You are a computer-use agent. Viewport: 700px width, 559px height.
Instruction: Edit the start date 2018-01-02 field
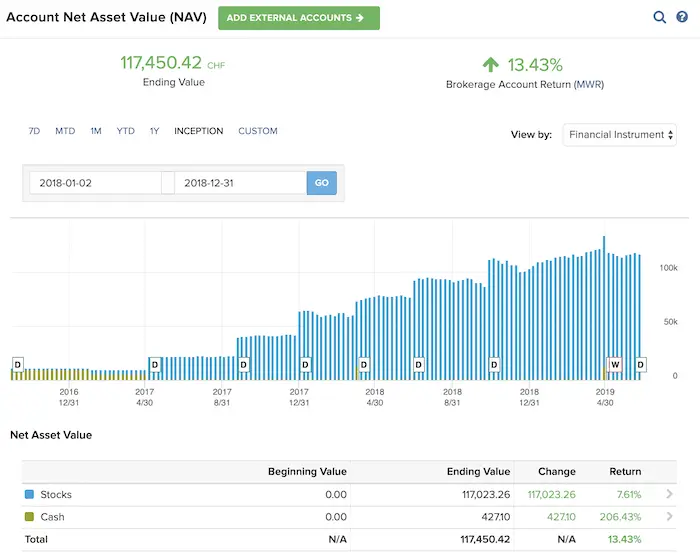(96, 183)
